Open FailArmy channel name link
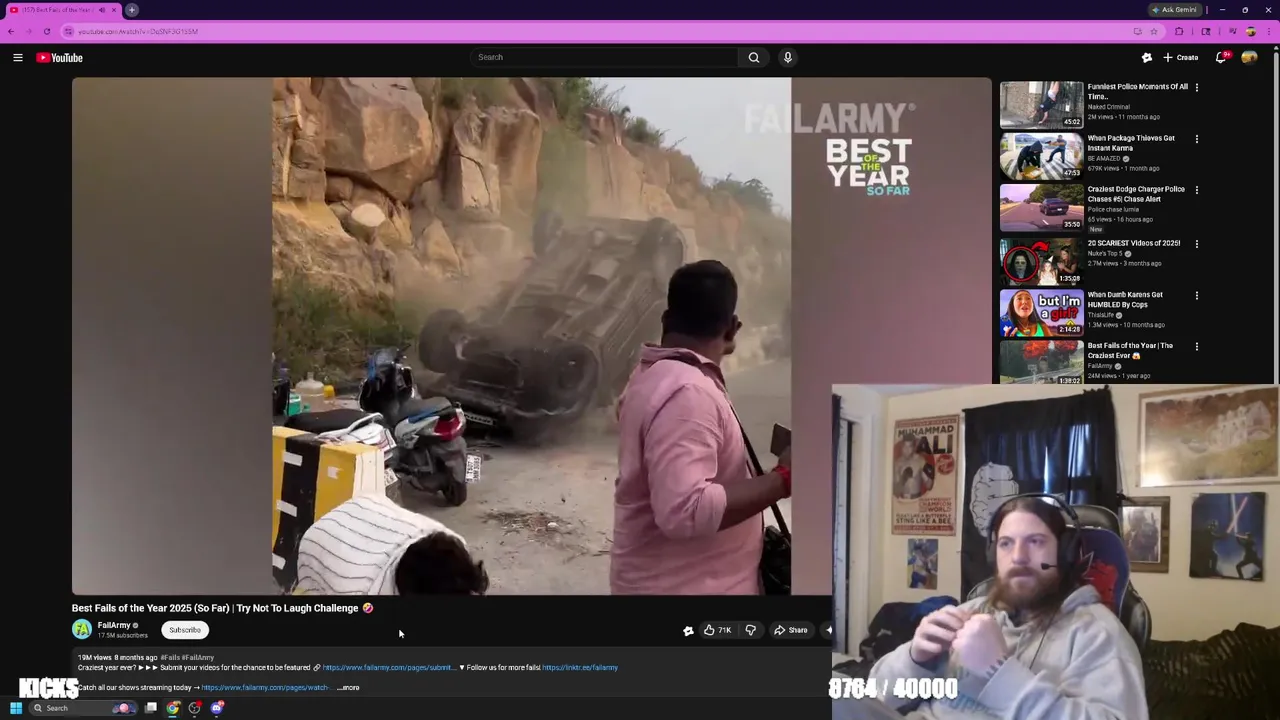Image resolution: width=1280 pixels, height=720 pixels. pyautogui.click(x=114, y=625)
